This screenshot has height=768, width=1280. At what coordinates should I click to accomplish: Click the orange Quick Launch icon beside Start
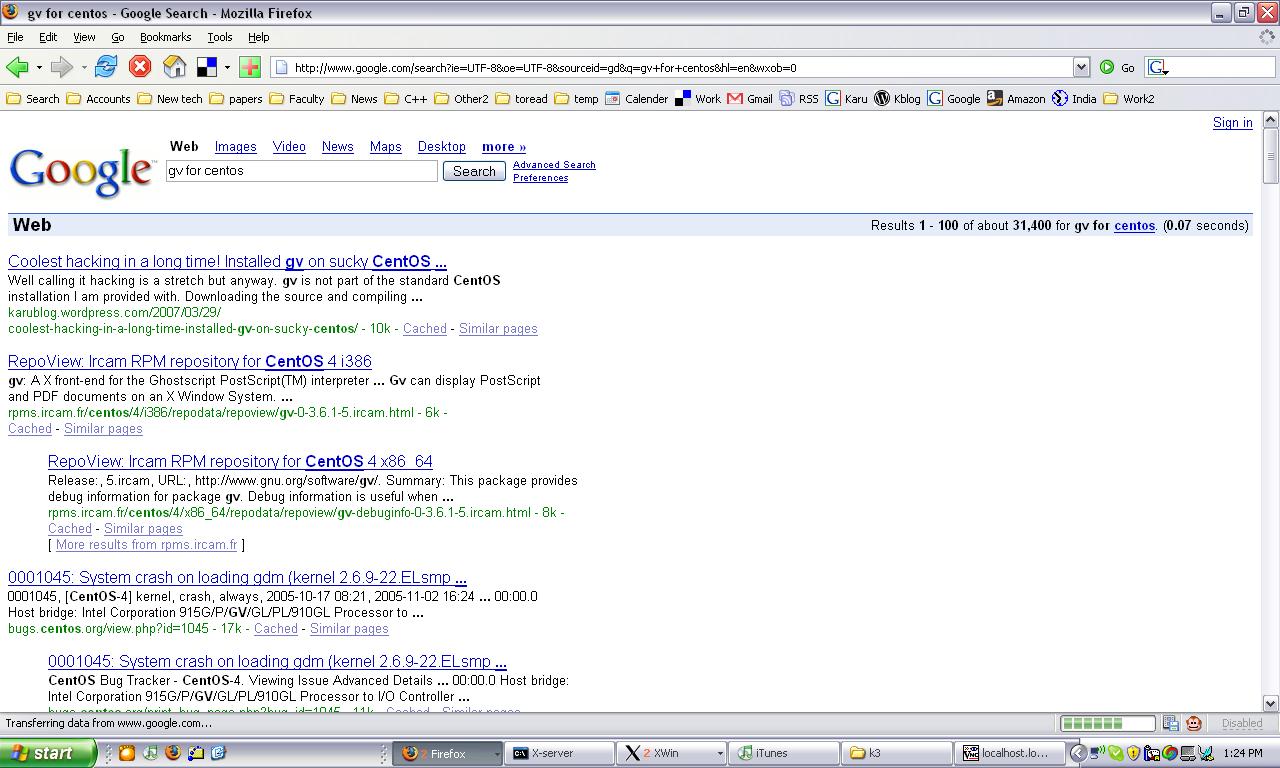pos(127,753)
